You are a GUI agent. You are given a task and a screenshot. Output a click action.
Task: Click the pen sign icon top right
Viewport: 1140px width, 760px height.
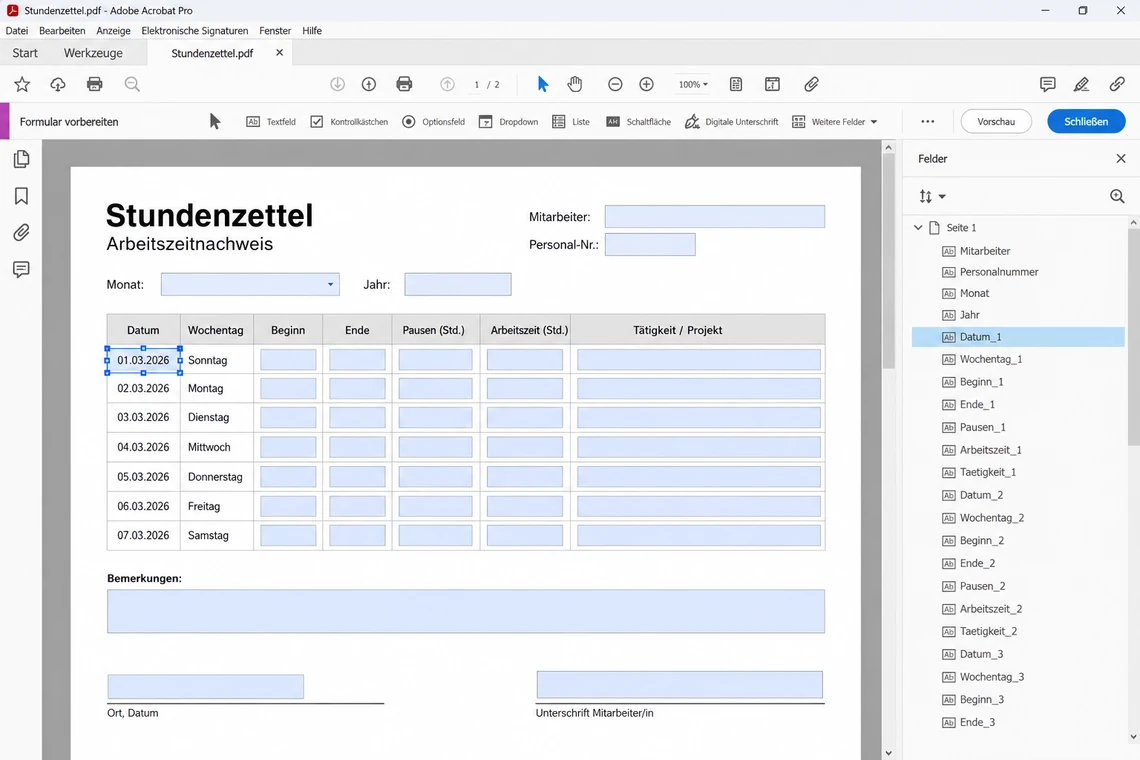[1081, 84]
